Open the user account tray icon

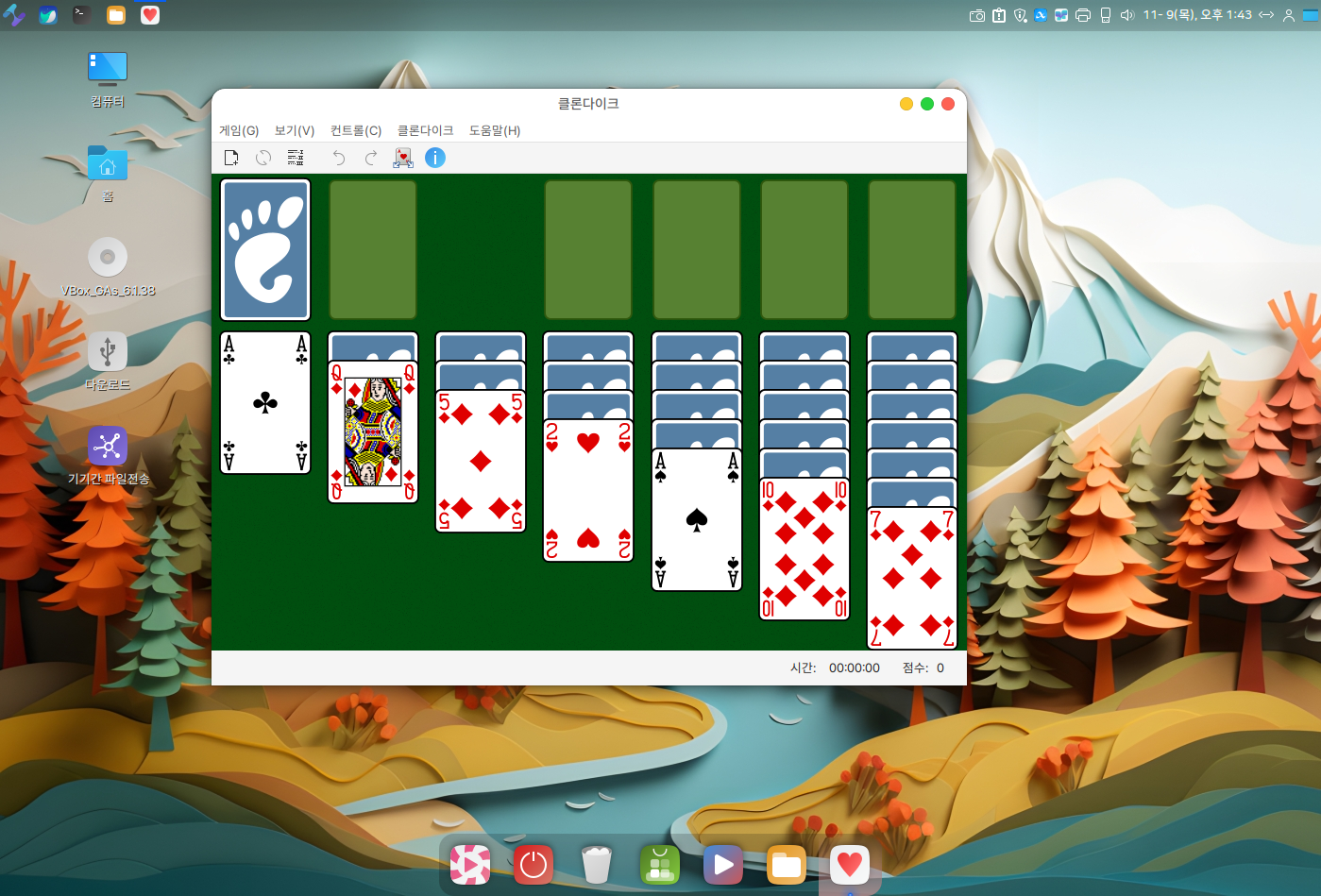click(1289, 15)
